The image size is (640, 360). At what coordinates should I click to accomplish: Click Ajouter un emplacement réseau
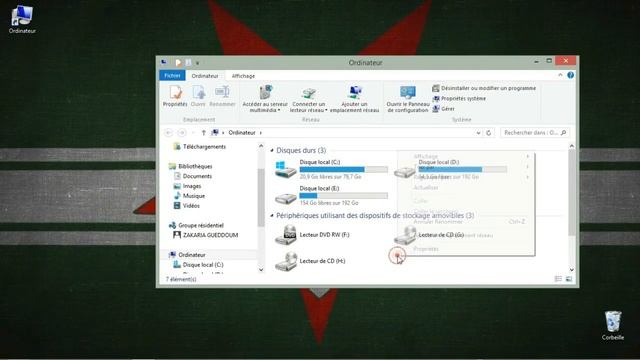(354, 99)
